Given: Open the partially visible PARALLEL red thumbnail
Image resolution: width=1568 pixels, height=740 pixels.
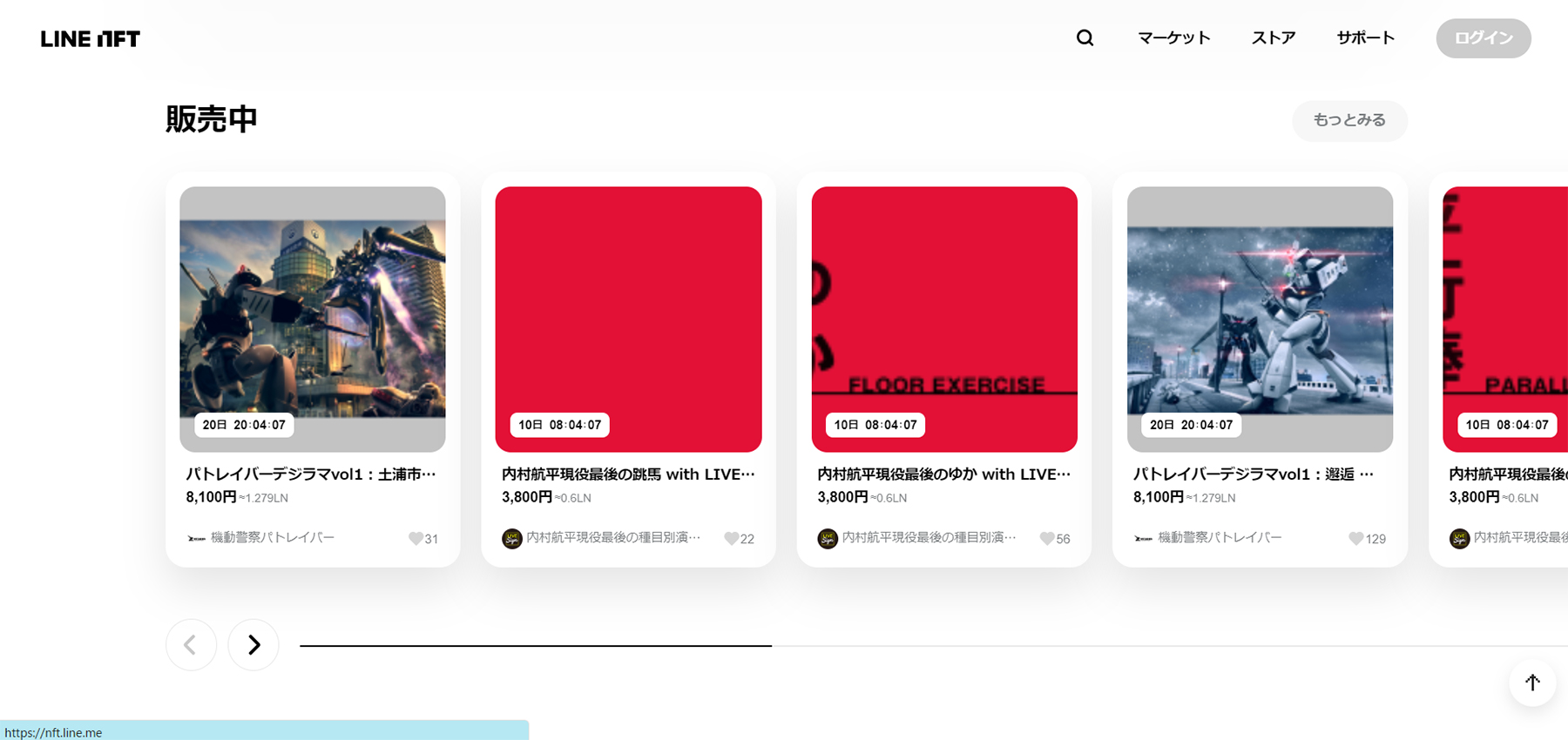Looking at the screenshot, I should (1505, 319).
